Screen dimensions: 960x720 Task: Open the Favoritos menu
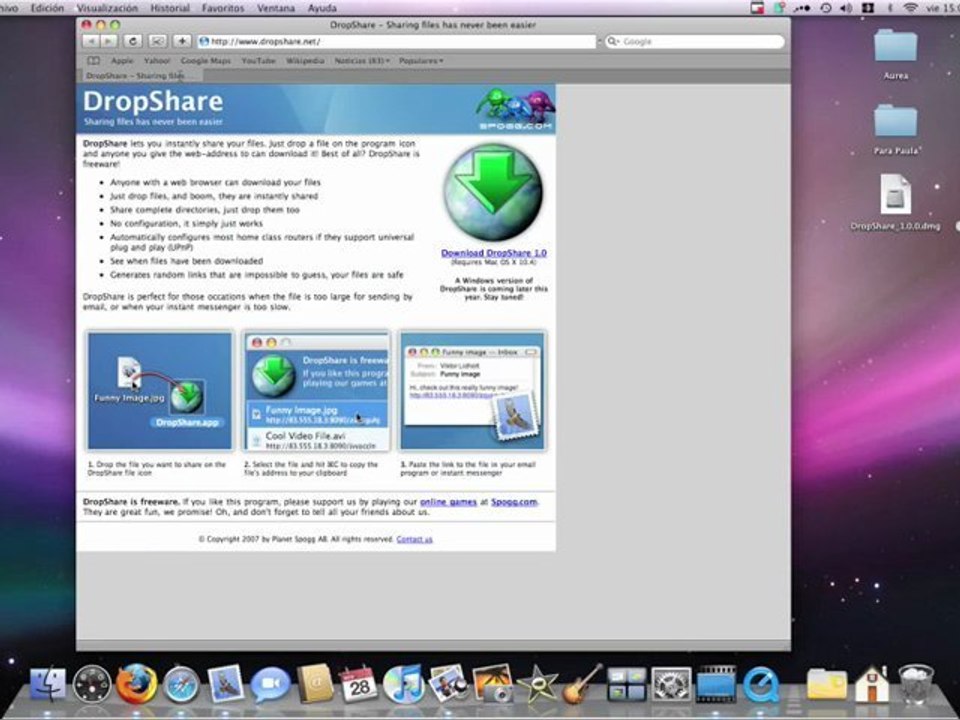coord(223,8)
